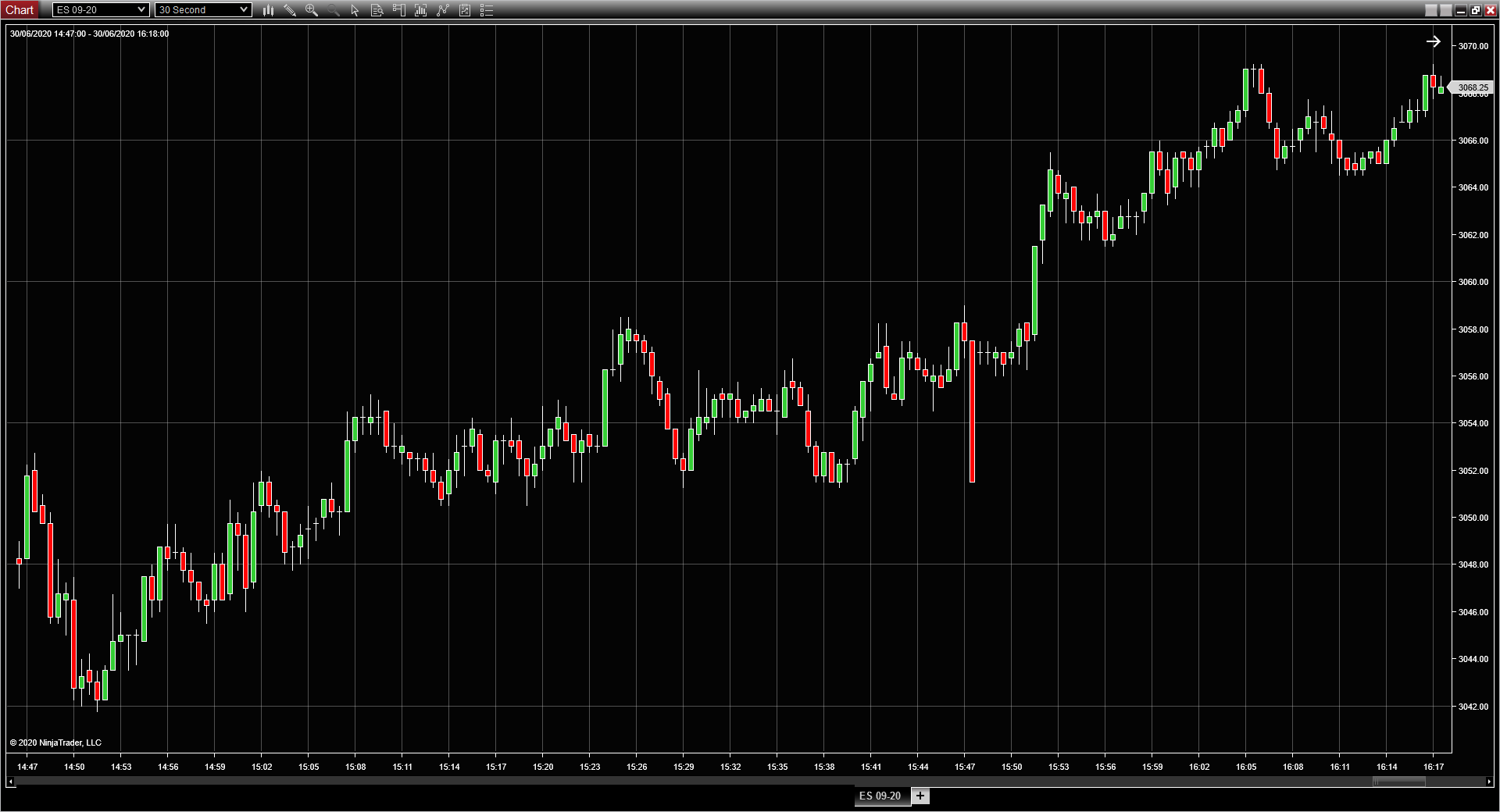Select the cursor pointer tool
This screenshot has height=812, width=1500.
355,10
